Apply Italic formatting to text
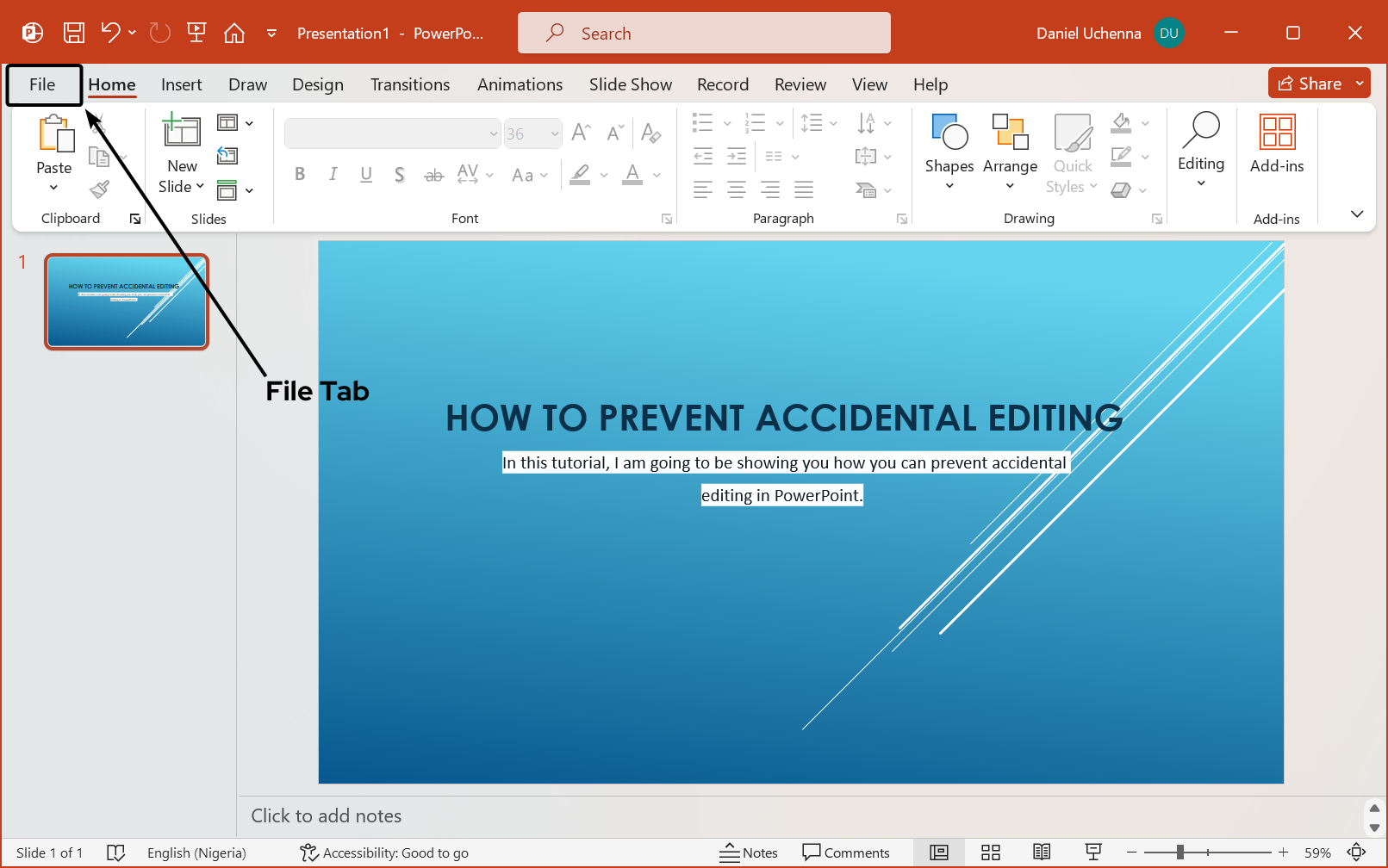 (333, 174)
